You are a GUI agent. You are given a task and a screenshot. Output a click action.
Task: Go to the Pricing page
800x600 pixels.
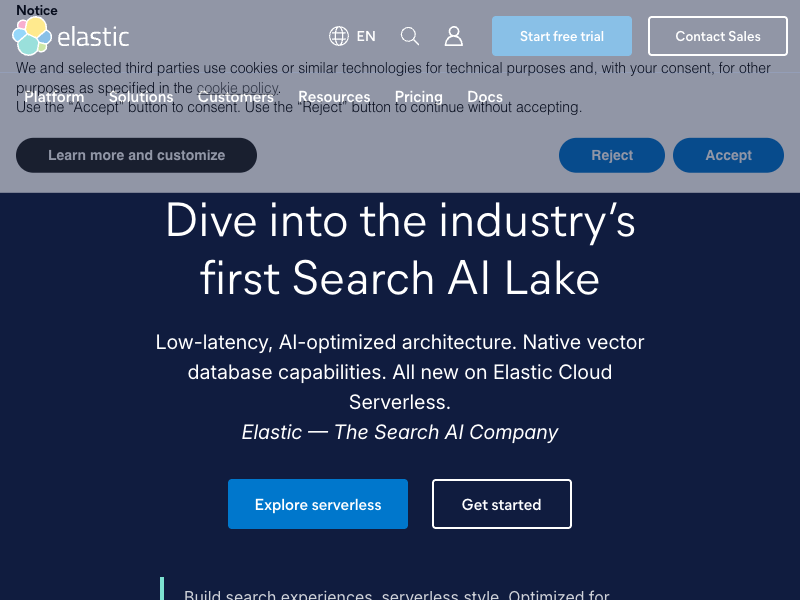[419, 96]
